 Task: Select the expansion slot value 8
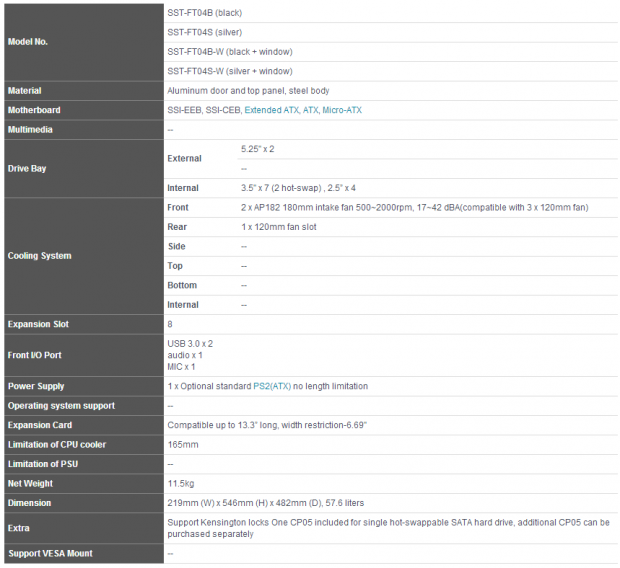click(170, 324)
